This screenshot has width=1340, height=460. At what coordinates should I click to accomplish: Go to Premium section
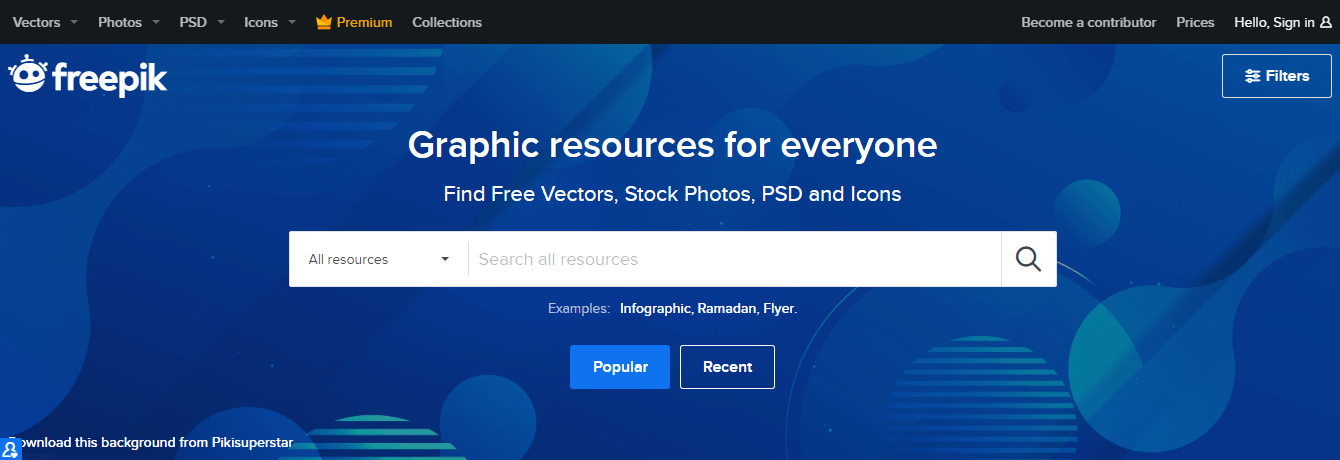click(354, 22)
